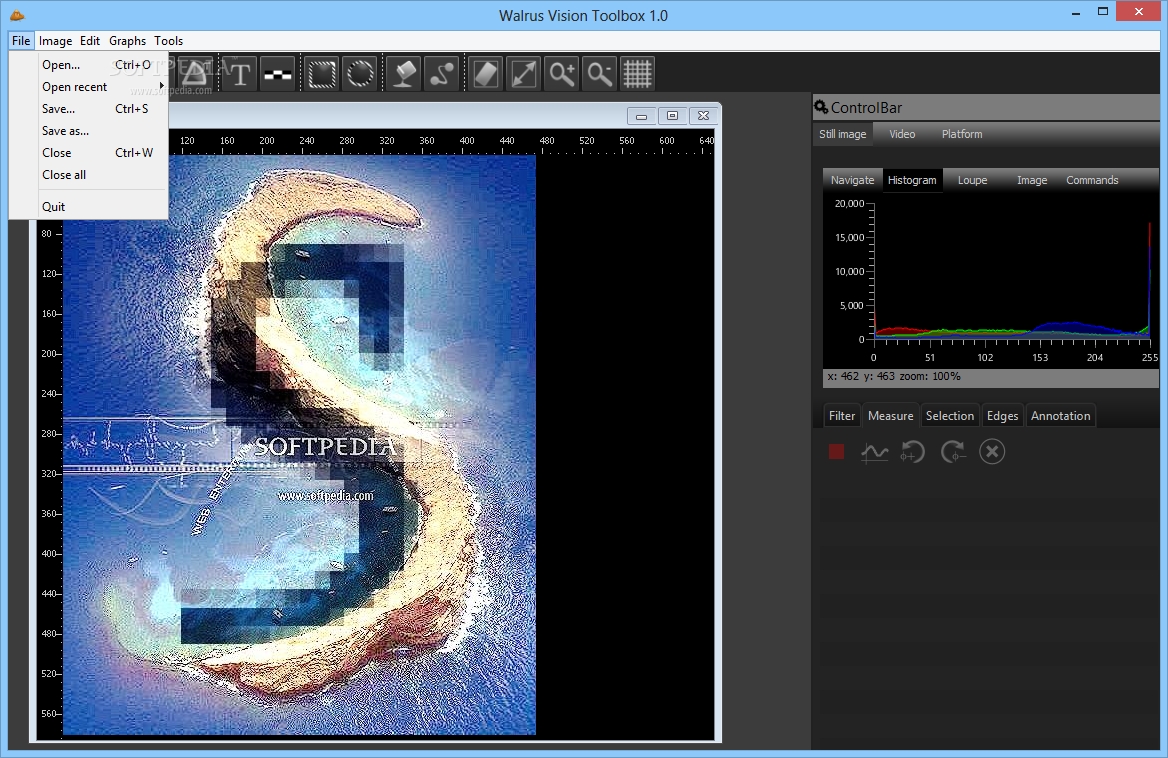Select the Text tool in the toolbar

[x=240, y=74]
